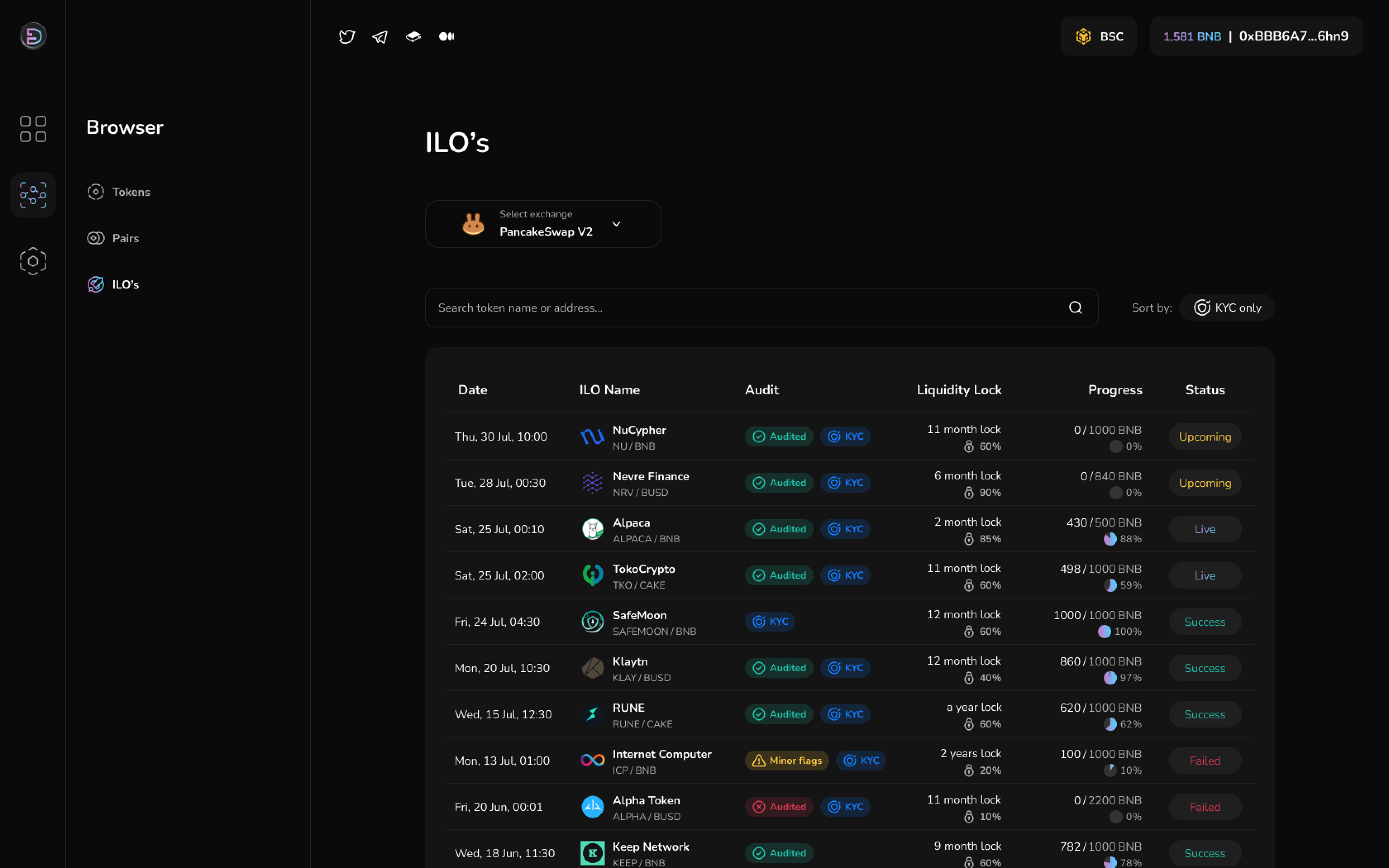1389x868 pixels.
Task: Click the 0 / 2200 BNB progress value
Action: [1107, 800]
